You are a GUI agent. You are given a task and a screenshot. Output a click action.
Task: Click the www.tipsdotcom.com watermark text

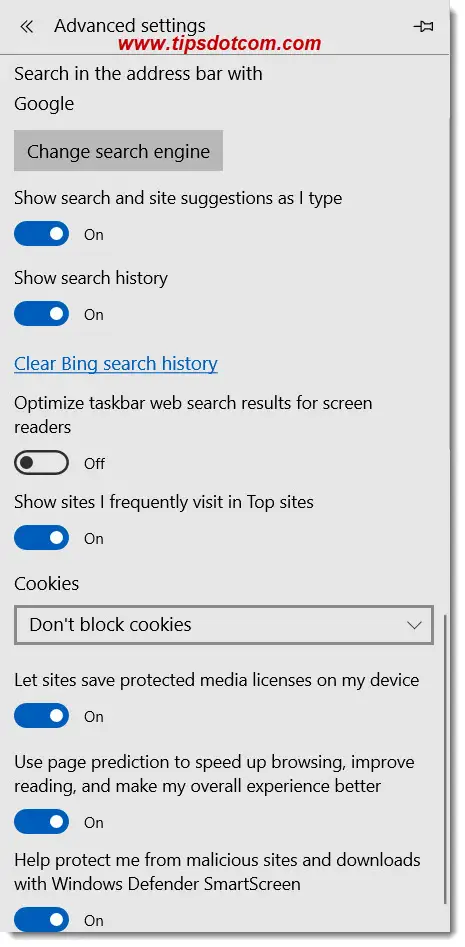coord(219,43)
